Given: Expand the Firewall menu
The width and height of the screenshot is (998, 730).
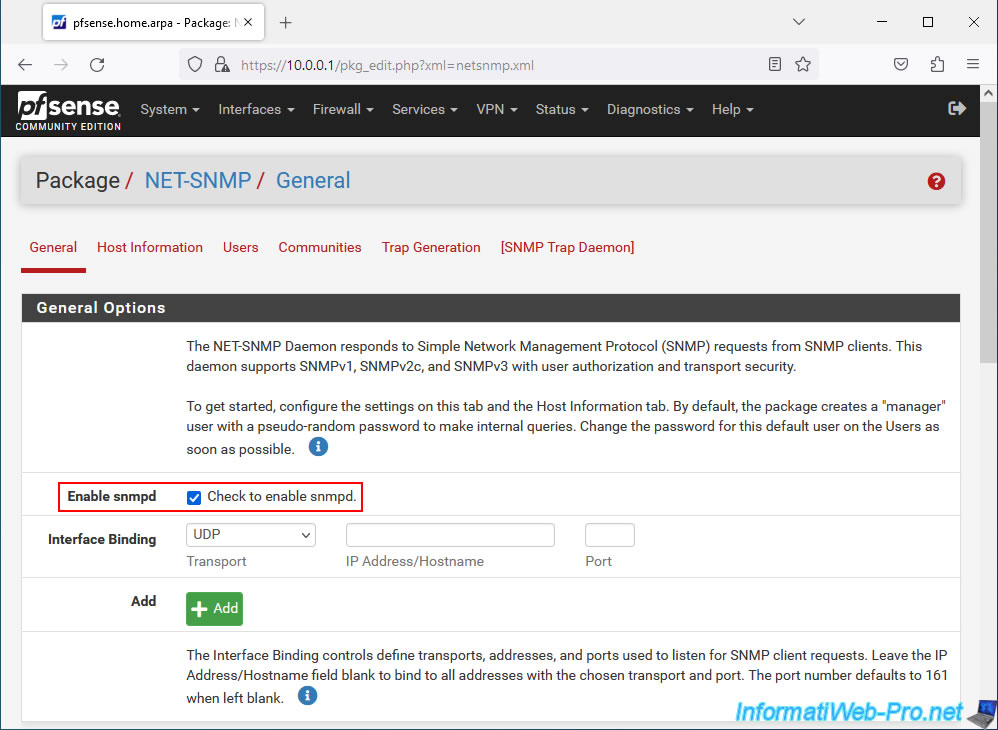Looking at the screenshot, I should click(343, 109).
